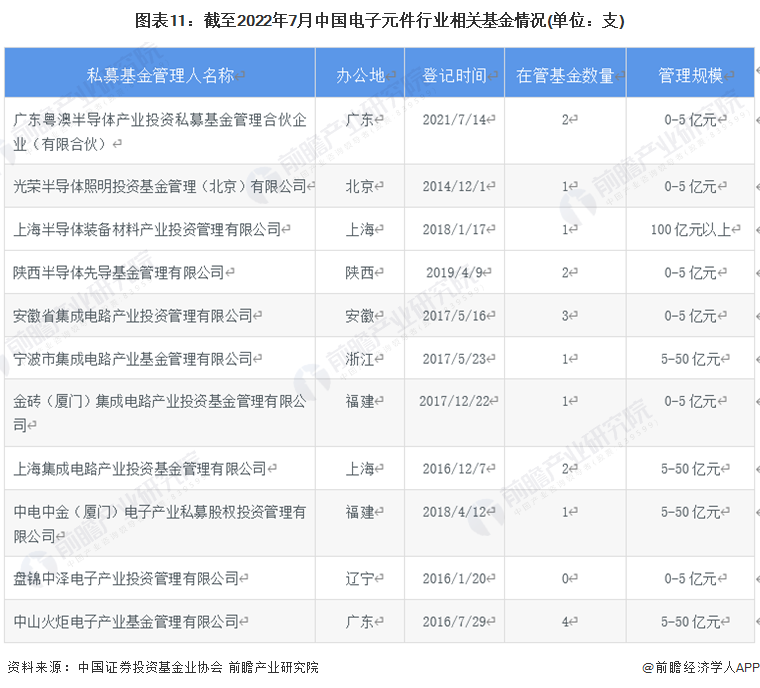This screenshot has height=688, width=760.
Task: Click the 陕西 office location cell
Action: [360, 272]
